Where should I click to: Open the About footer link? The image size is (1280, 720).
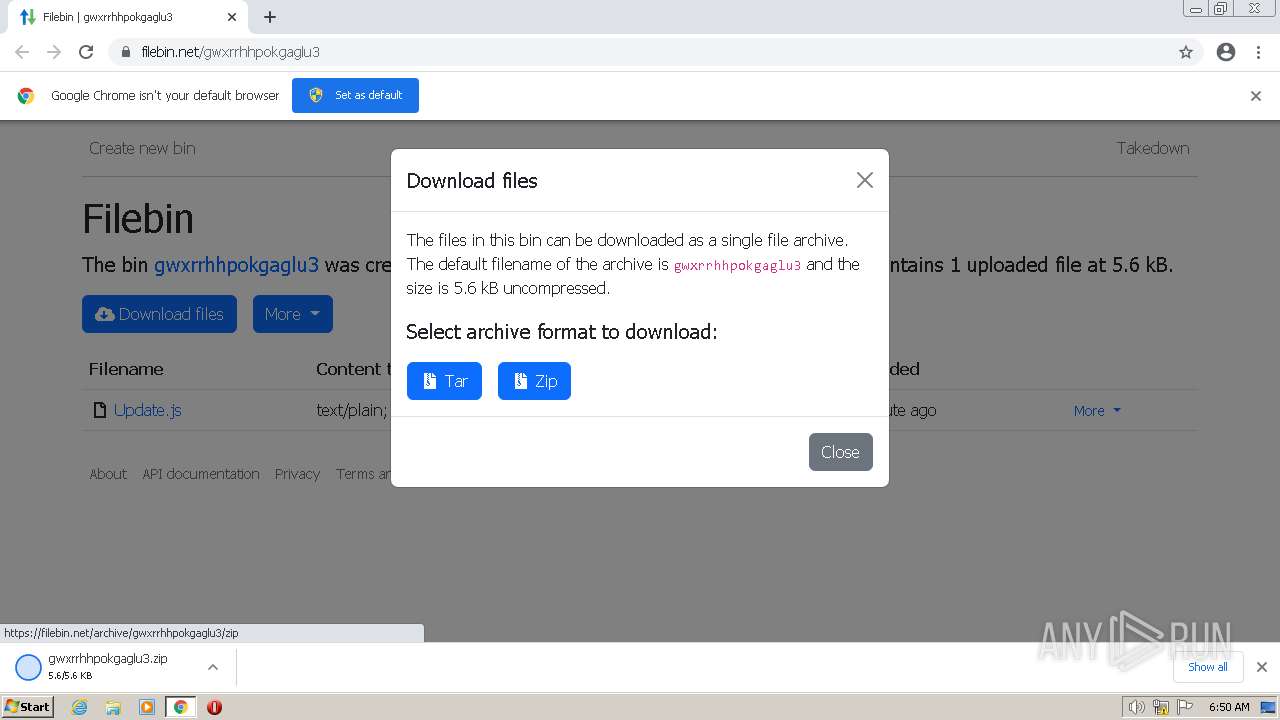click(x=108, y=474)
